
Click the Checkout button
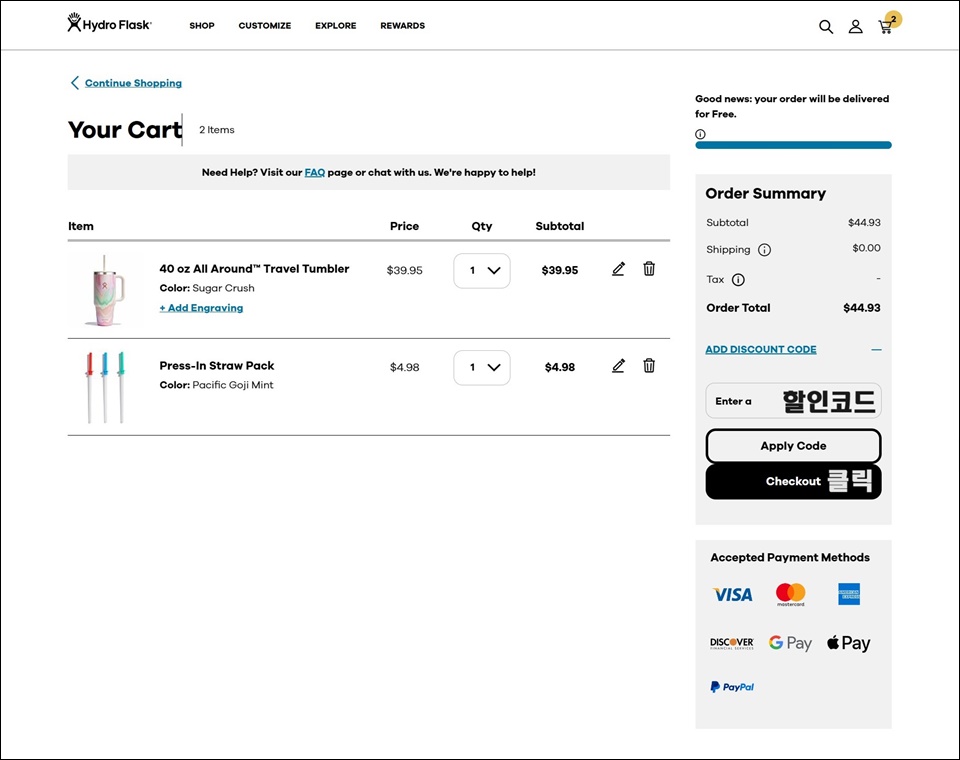pos(793,482)
